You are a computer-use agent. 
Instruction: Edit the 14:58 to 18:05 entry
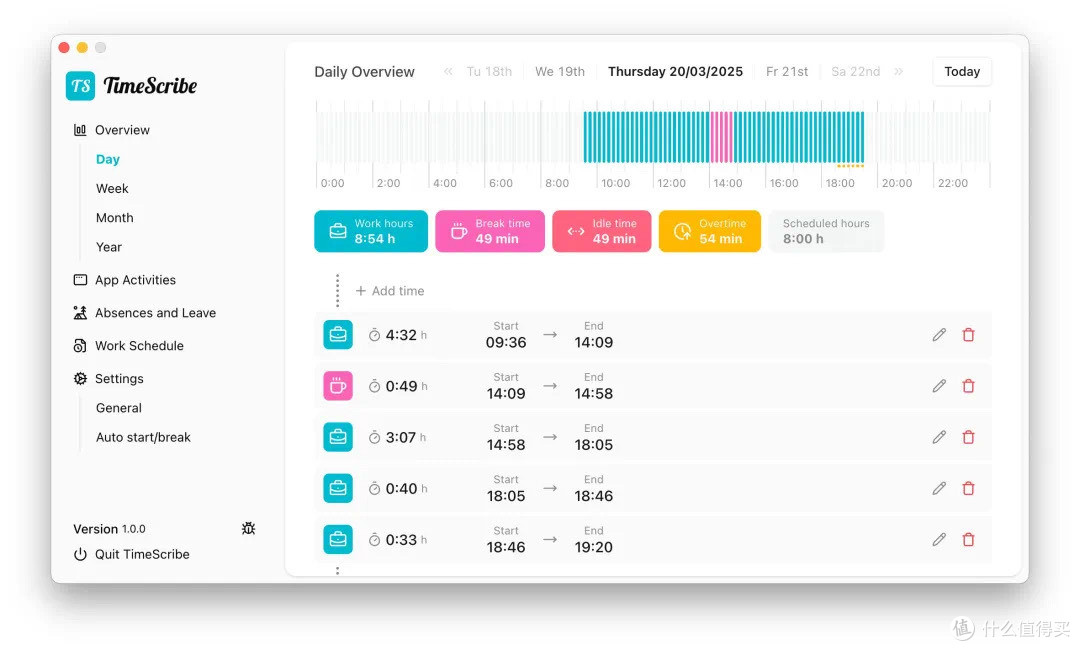pyautogui.click(x=939, y=437)
